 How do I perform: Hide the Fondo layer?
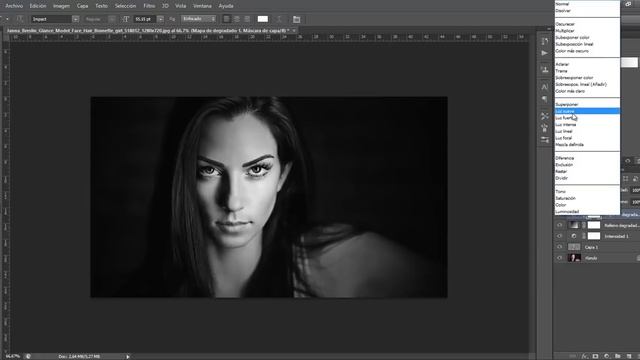pos(560,258)
